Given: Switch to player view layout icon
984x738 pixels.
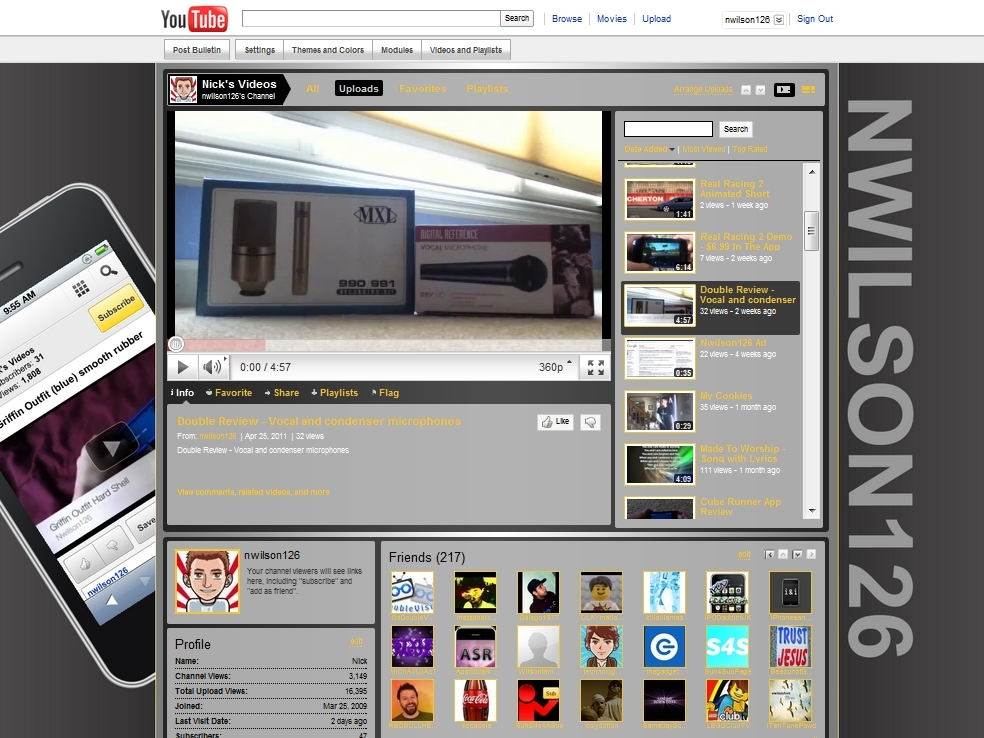Looking at the screenshot, I should pyautogui.click(x=784, y=90).
